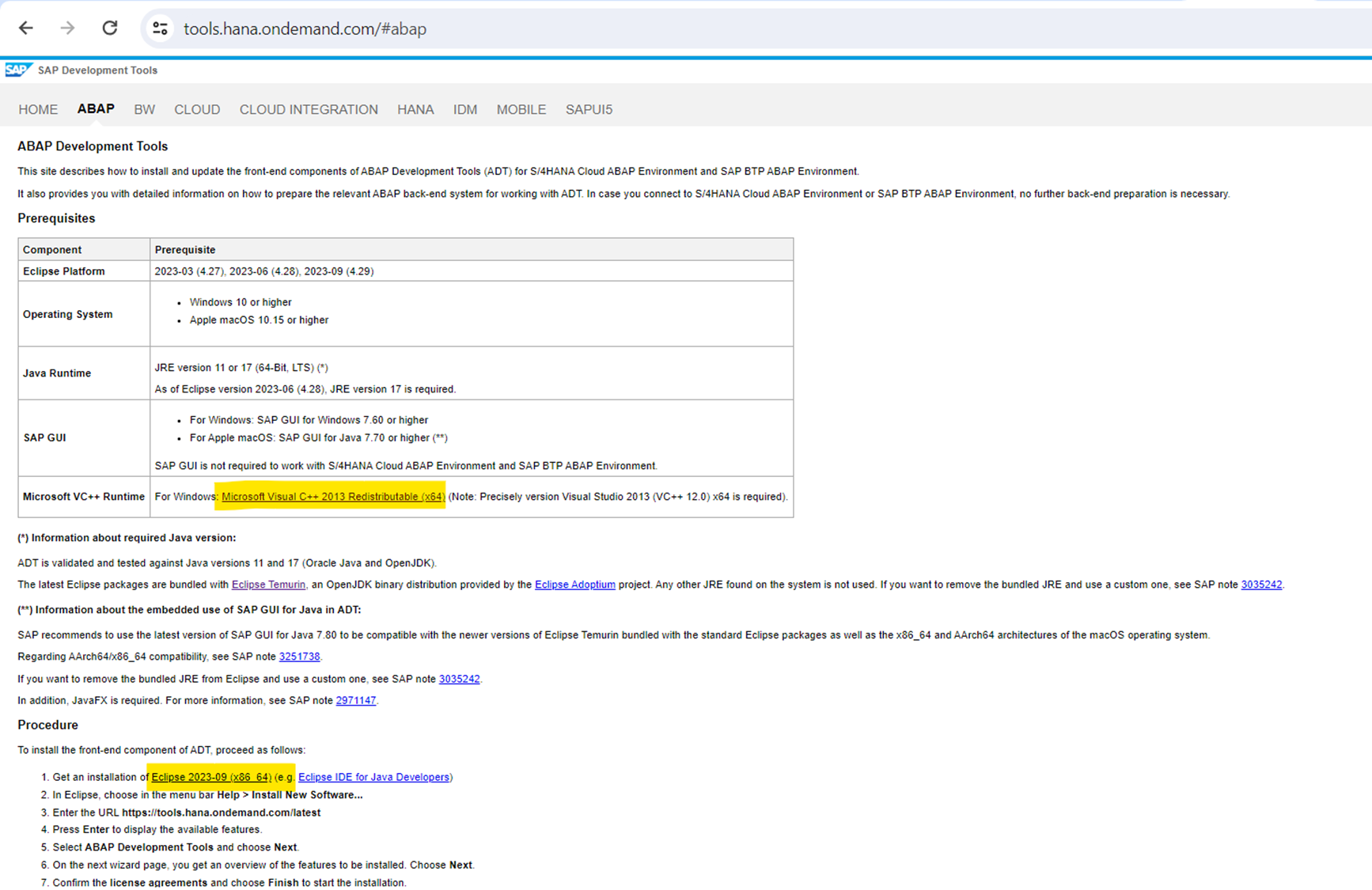The height and width of the screenshot is (890, 1372).
Task: Open SAP note 3251738 link
Action: coord(299,657)
